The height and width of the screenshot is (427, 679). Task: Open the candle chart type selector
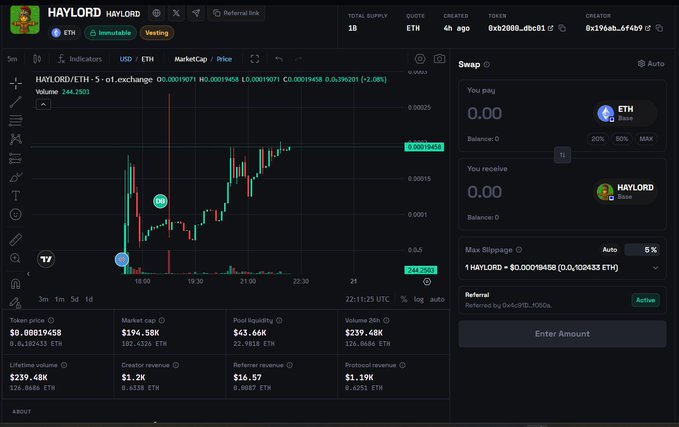click(x=37, y=59)
